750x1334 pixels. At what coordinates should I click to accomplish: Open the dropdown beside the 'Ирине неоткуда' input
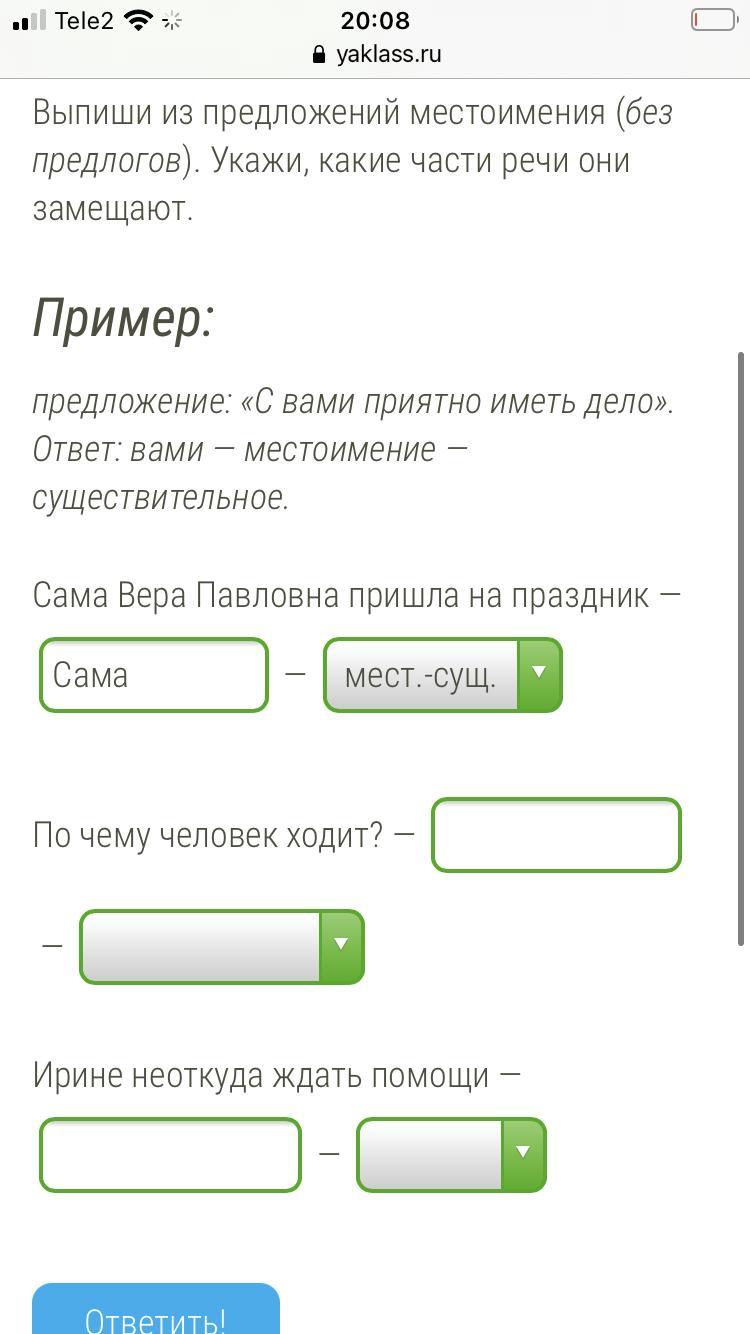click(x=451, y=1155)
